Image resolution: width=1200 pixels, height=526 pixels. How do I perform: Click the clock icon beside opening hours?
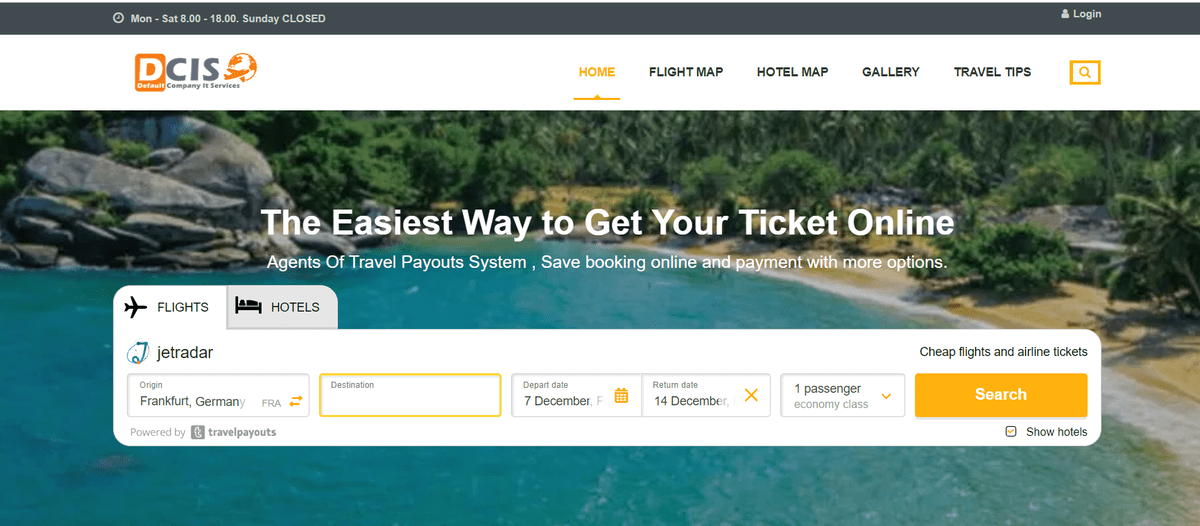(x=118, y=18)
